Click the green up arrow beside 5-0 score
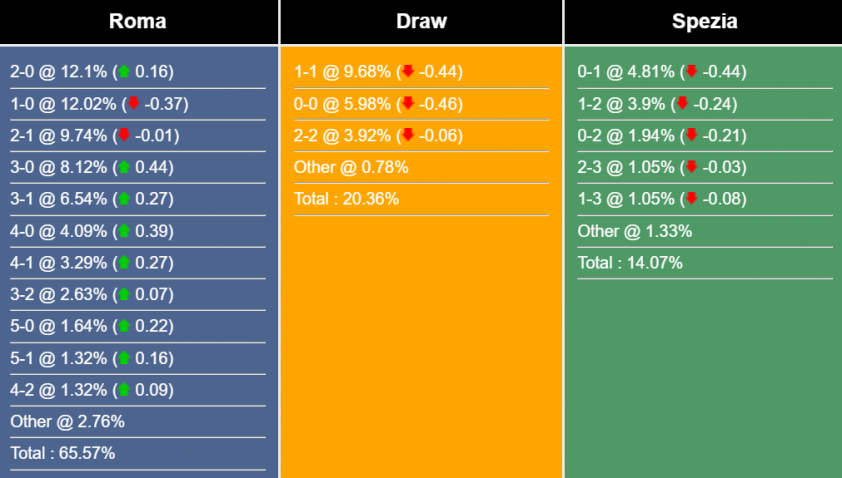This screenshot has width=842, height=478. (x=123, y=326)
